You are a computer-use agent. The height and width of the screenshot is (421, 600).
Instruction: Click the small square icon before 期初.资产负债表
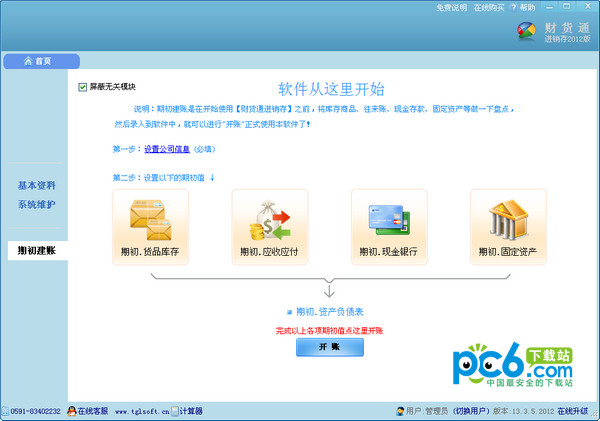pos(289,312)
